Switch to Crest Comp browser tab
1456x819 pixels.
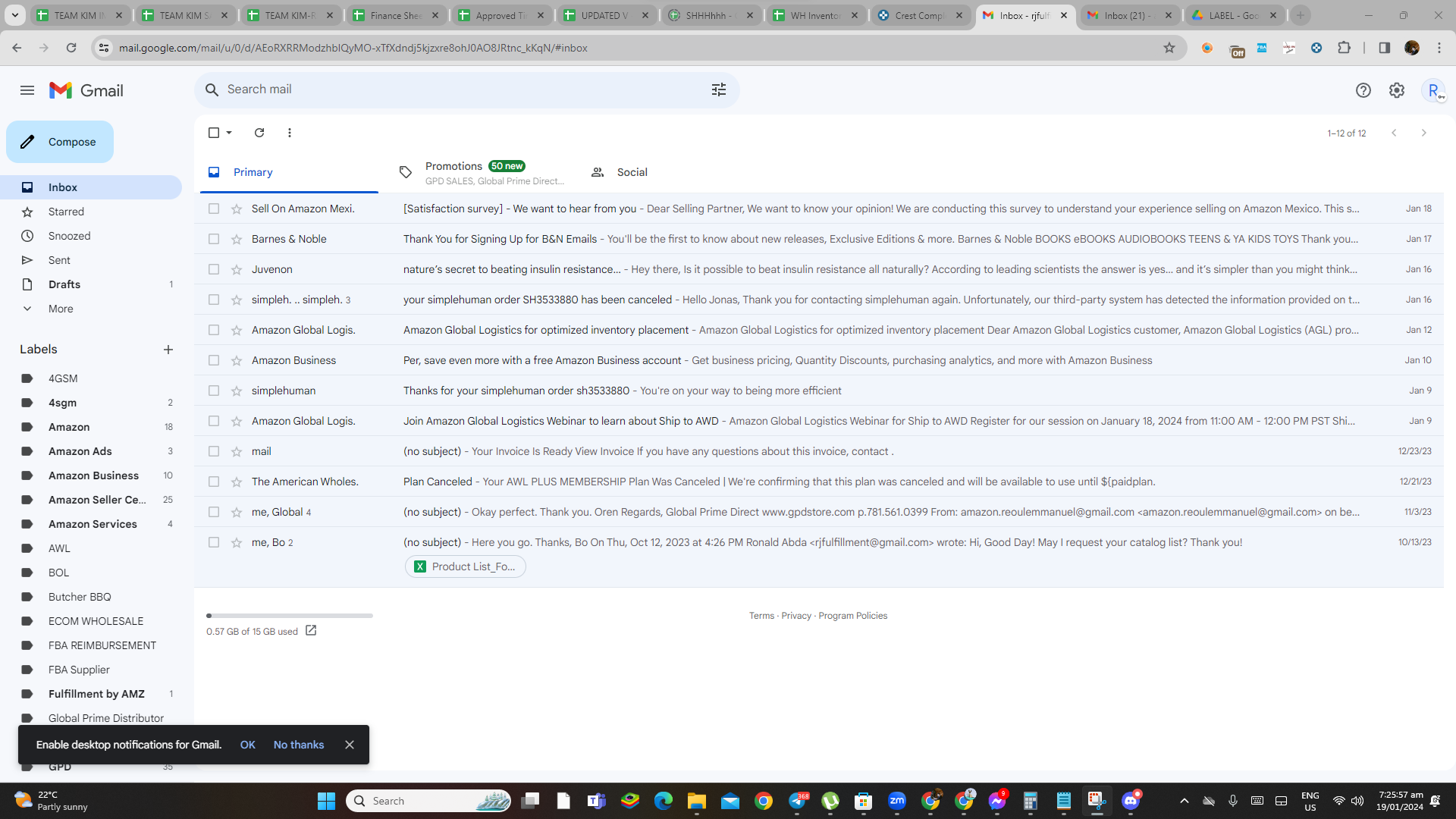pos(920,15)
